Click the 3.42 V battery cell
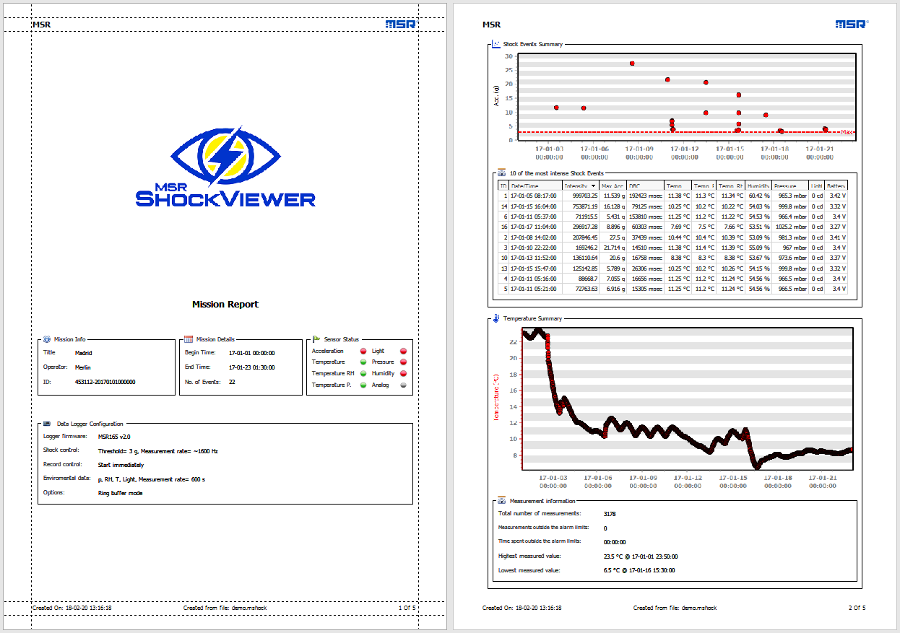Screen dimensions: 900x633 click(837, 196)
